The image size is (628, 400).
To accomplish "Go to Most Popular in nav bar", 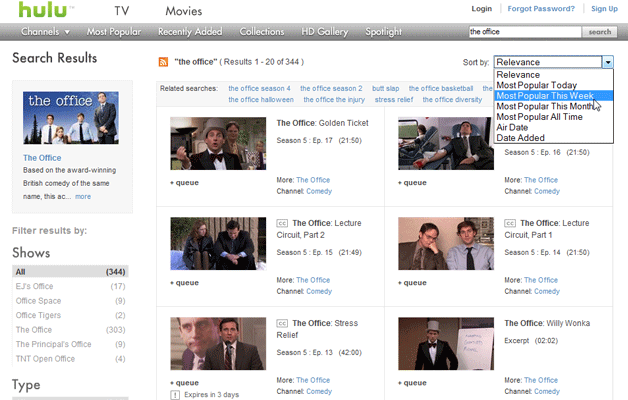I will [114, 32].
